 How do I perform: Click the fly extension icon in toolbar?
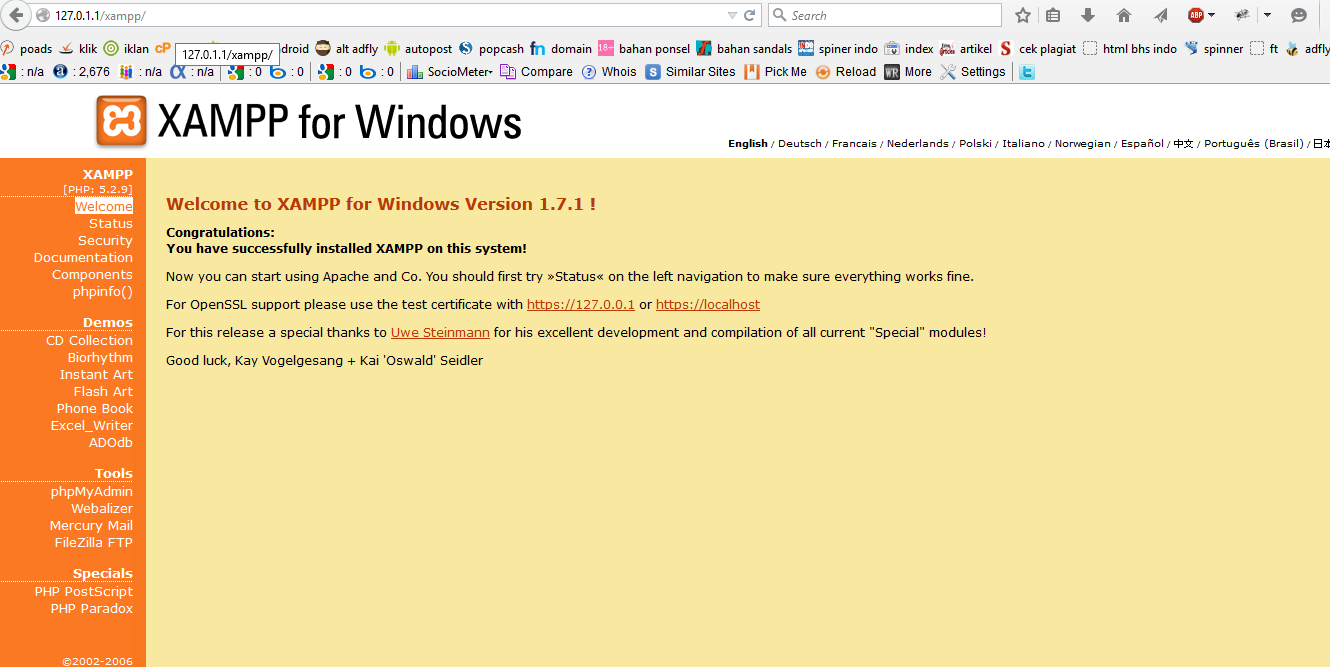(x=1242, y=15)
